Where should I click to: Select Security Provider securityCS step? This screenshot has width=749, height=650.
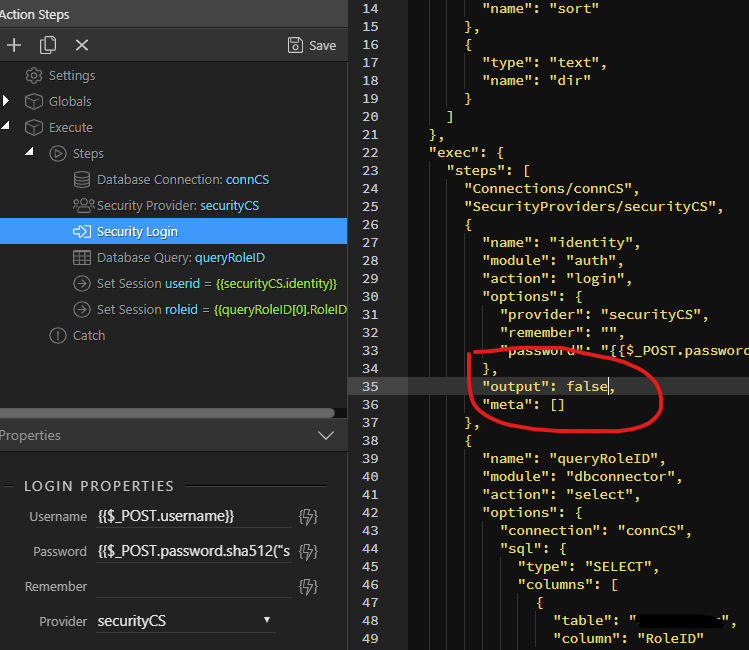[x=178, y=205]
